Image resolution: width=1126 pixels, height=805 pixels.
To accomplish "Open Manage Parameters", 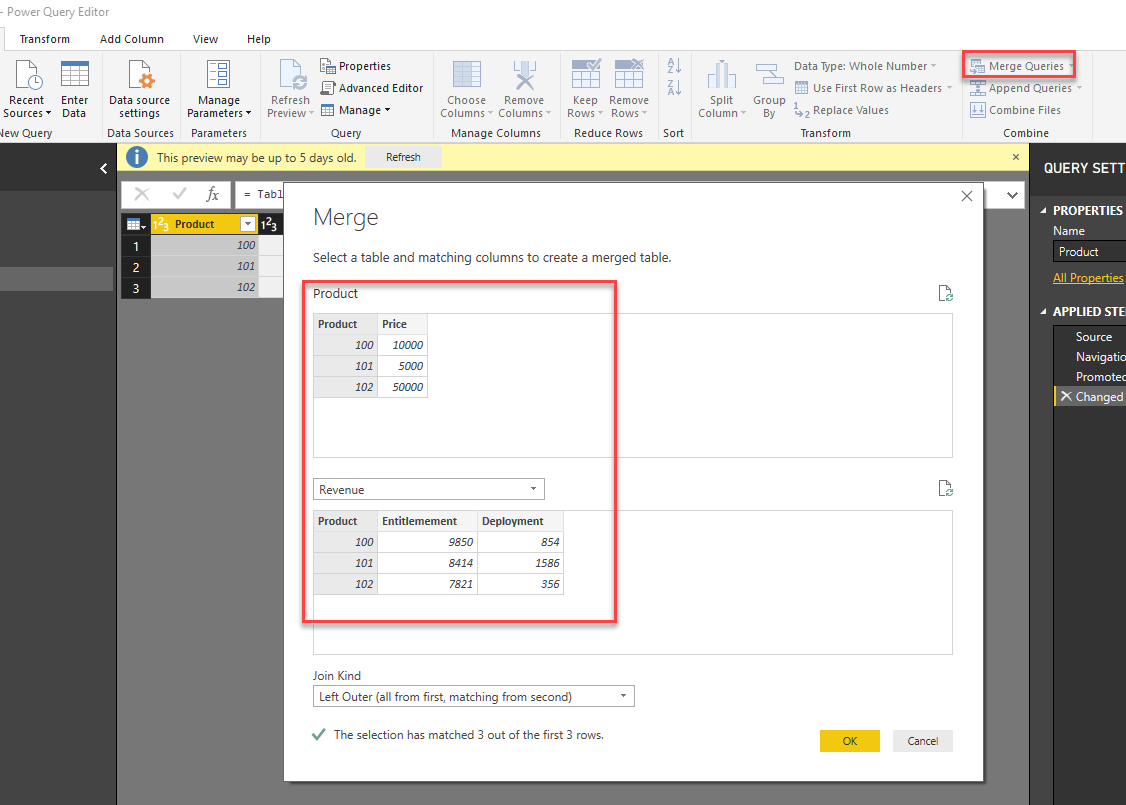I will click(x=219, y=89).
